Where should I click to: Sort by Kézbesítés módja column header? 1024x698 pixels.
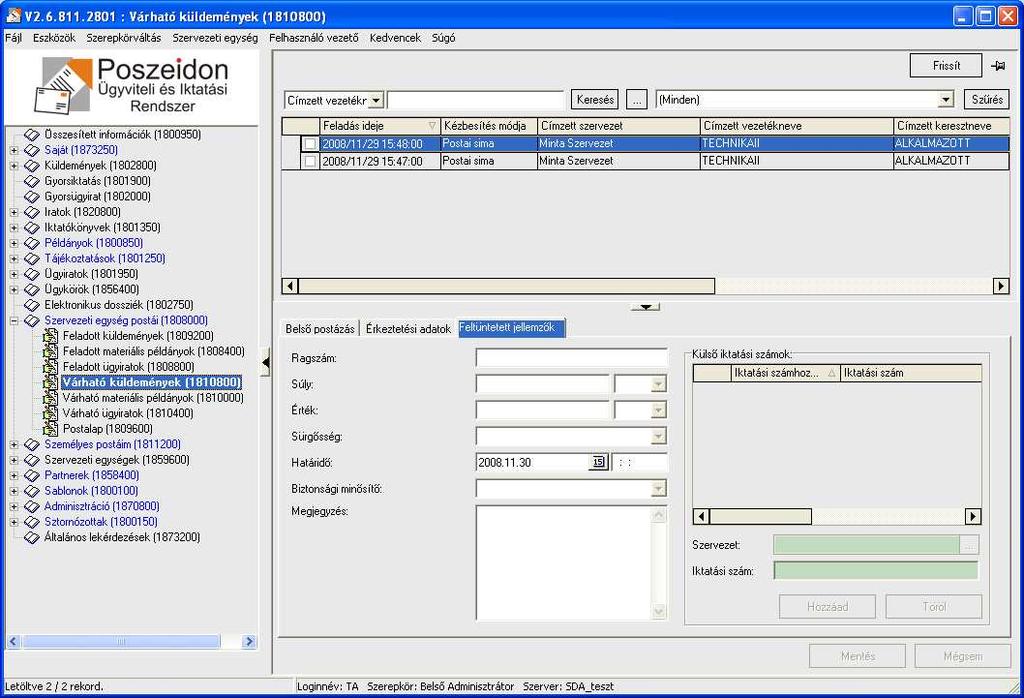coord(488,126)
